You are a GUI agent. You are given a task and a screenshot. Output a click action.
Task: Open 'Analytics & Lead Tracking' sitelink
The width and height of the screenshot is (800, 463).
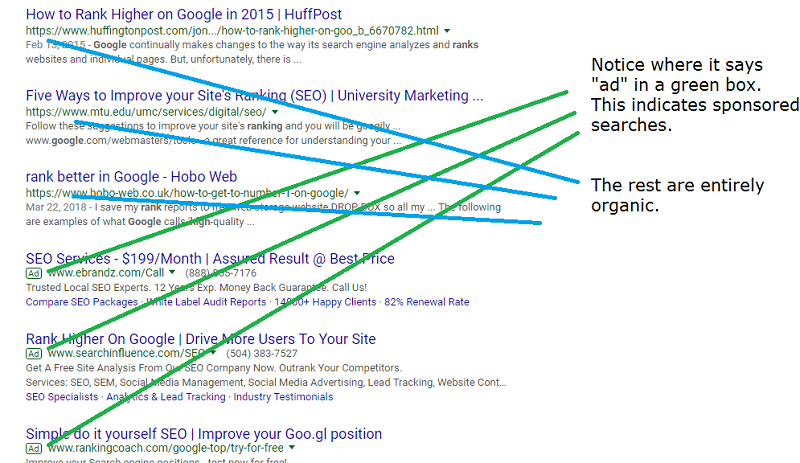(166, 397)
